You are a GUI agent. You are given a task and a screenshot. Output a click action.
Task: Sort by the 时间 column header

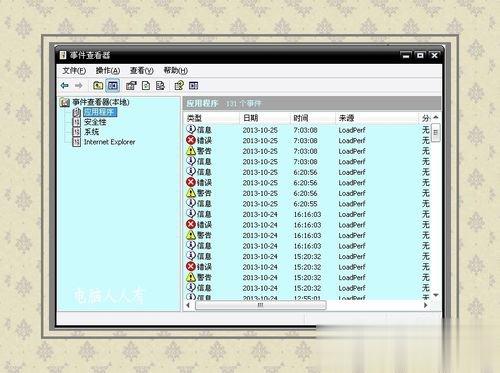point(313,118)
